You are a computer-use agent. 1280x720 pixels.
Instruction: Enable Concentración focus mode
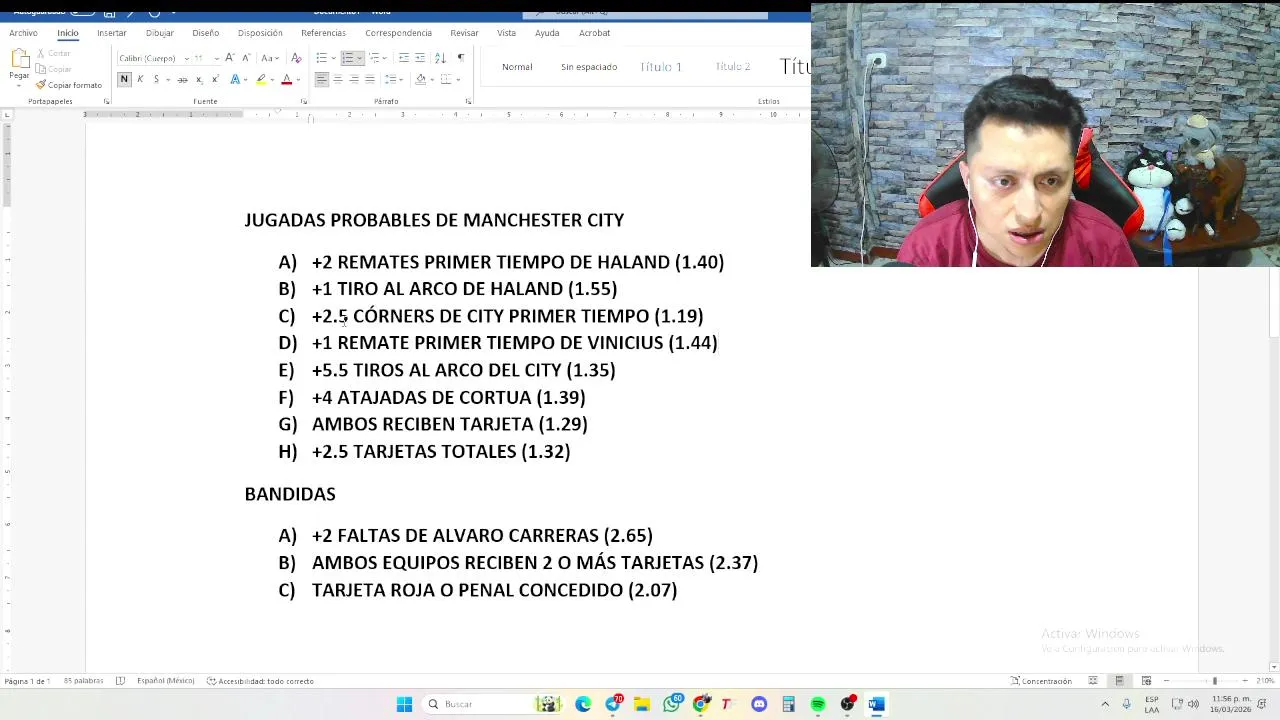pos(1041,681)
